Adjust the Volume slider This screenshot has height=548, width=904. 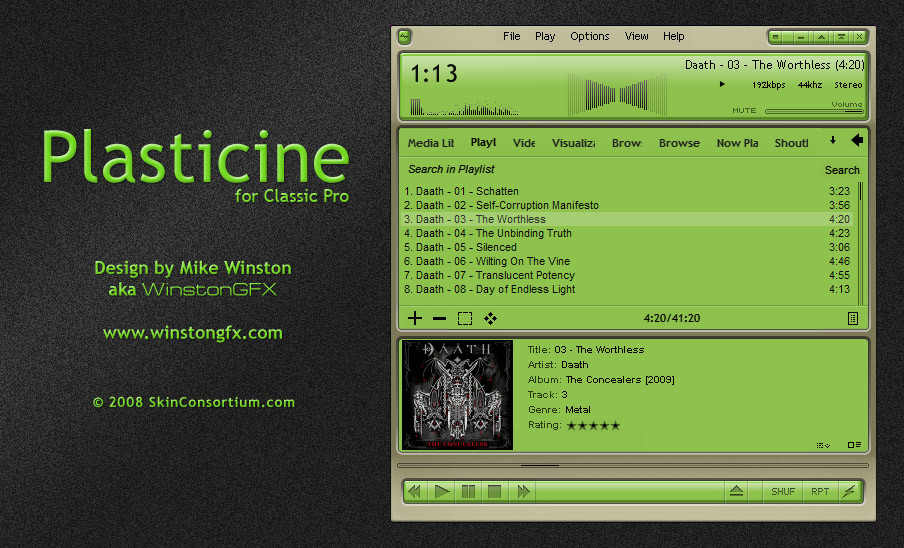[813, 111]
